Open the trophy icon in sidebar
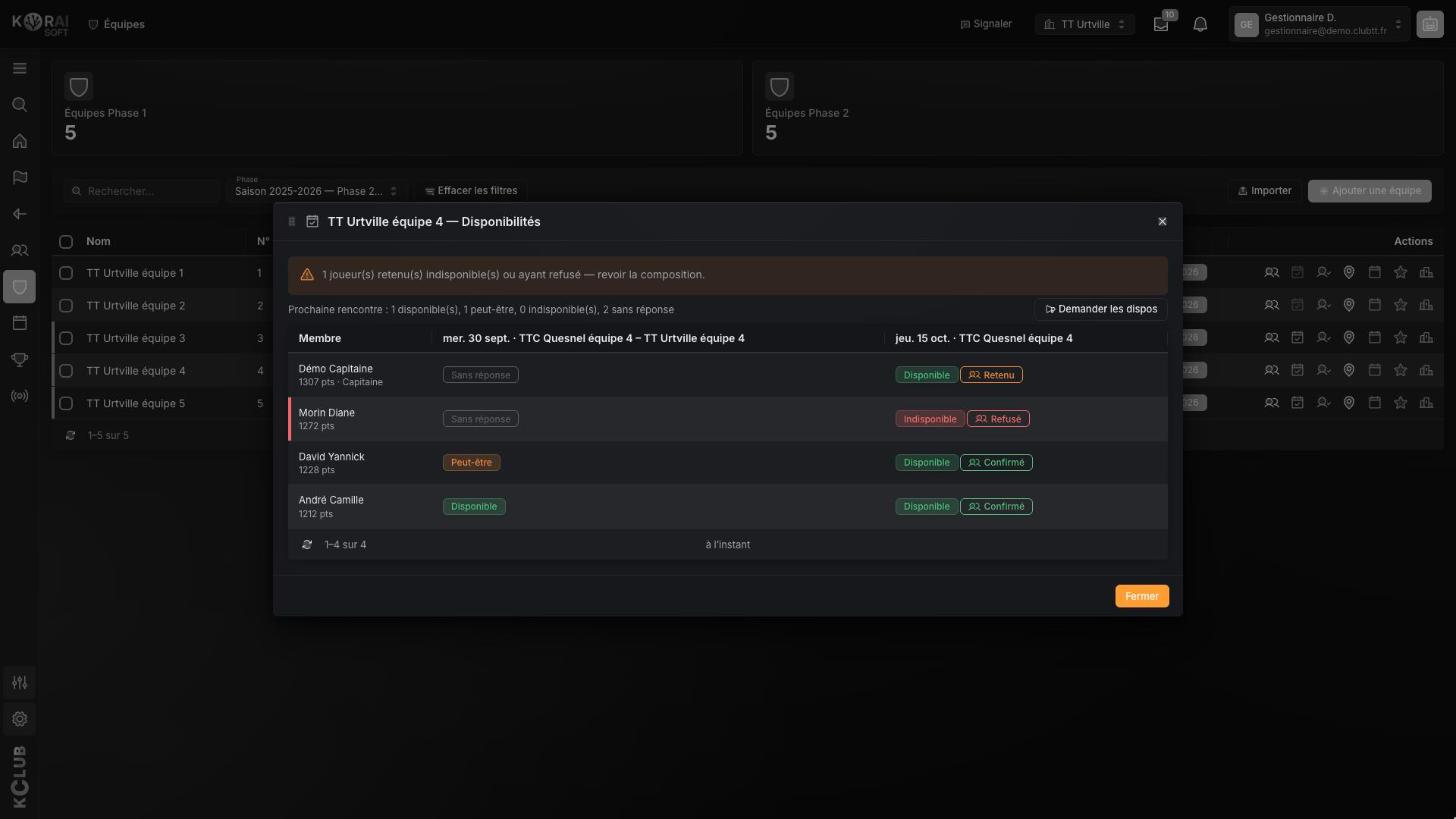This screenshot has width=1456, height=819. pos(19,359)
